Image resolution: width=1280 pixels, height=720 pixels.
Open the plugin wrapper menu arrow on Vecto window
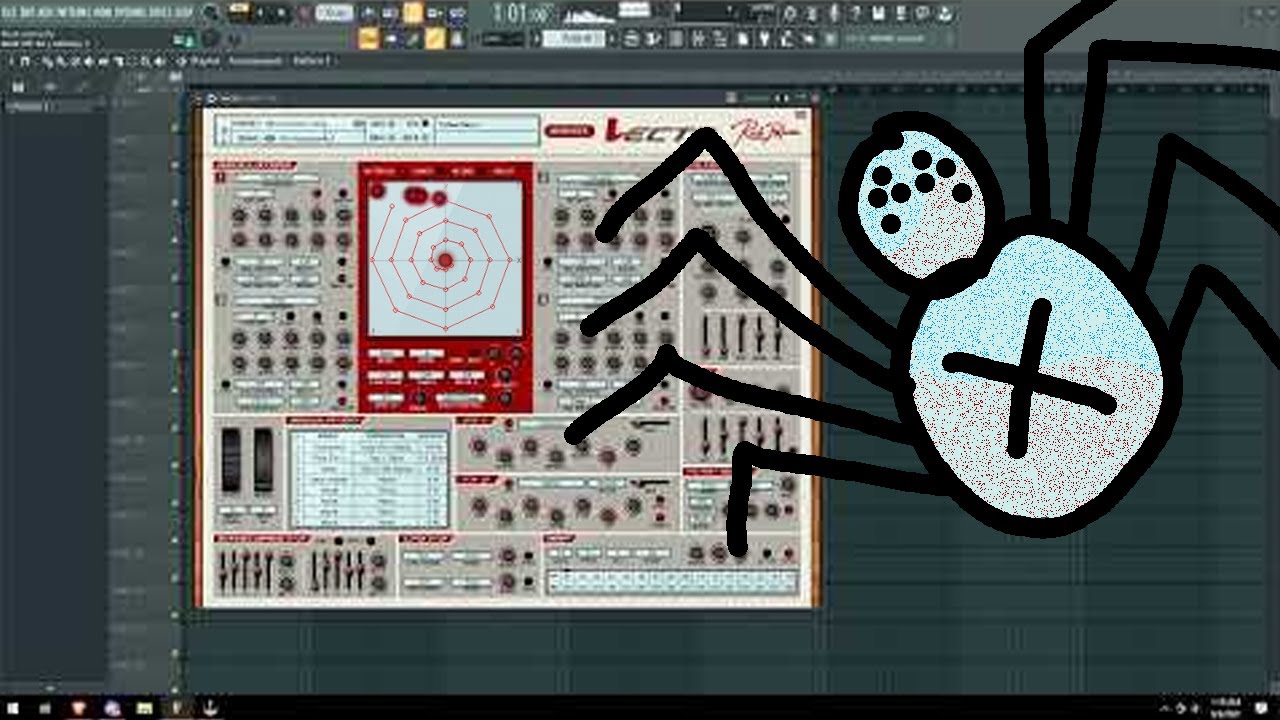[212, 98]
